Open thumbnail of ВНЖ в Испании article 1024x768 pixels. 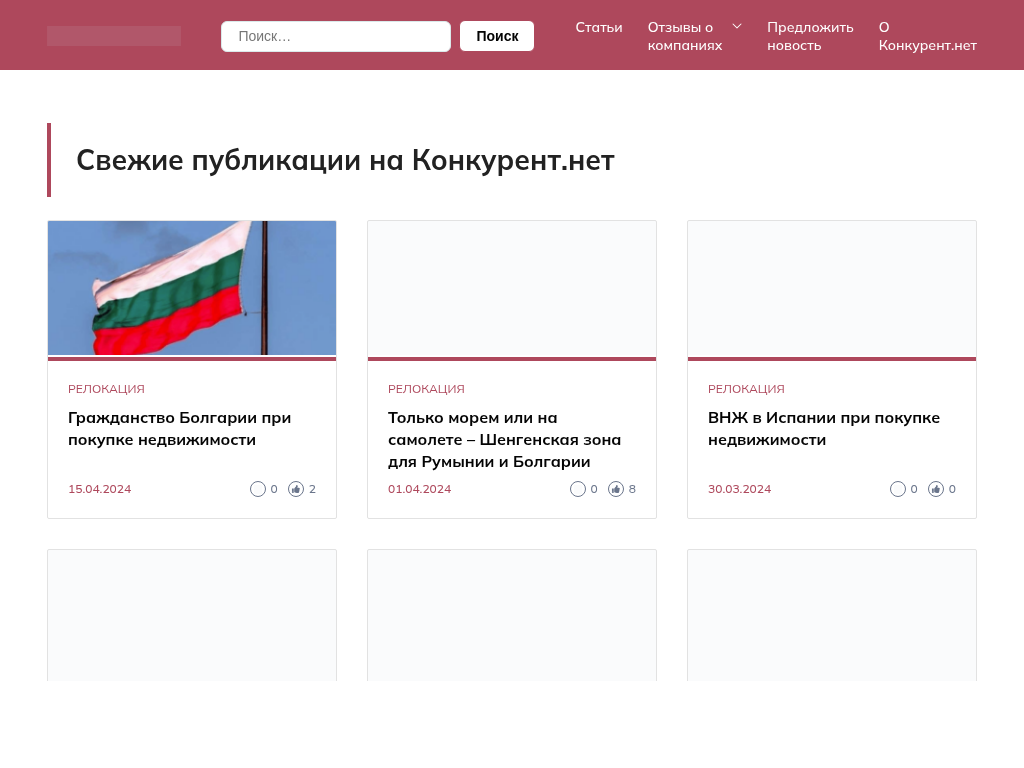click(832, 289)
